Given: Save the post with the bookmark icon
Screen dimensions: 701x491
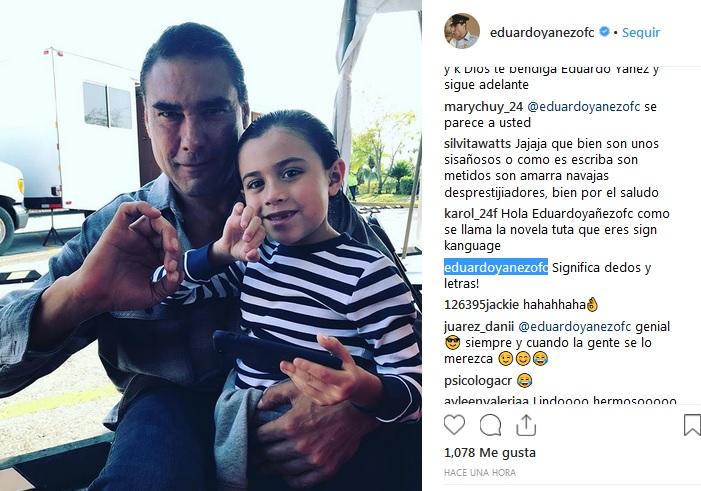Looking at the screenshot, I should 692,425.
